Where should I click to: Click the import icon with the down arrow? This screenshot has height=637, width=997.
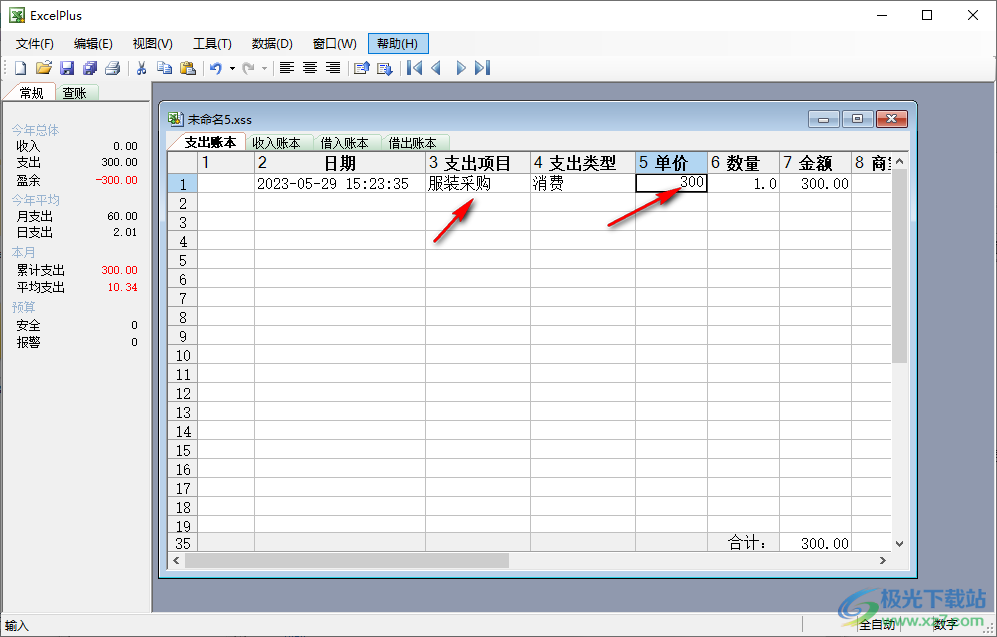[x=385, y=68]
